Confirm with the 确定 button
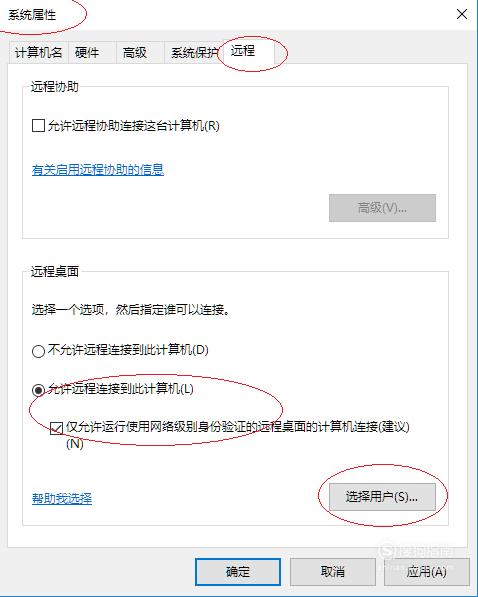The image size is (478, 597). click(238, 571)
